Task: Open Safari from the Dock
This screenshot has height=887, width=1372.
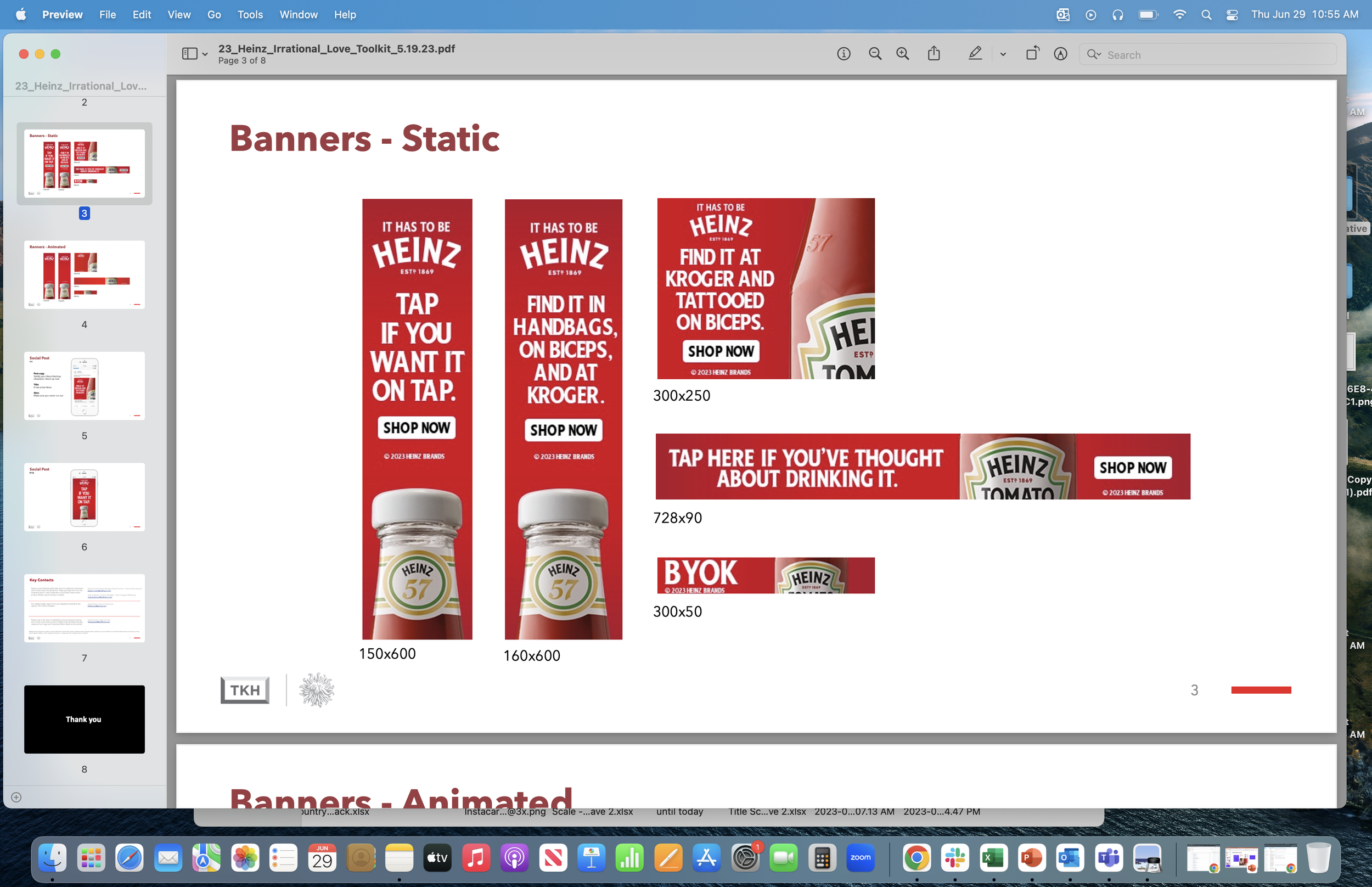Action: point(130,858)
